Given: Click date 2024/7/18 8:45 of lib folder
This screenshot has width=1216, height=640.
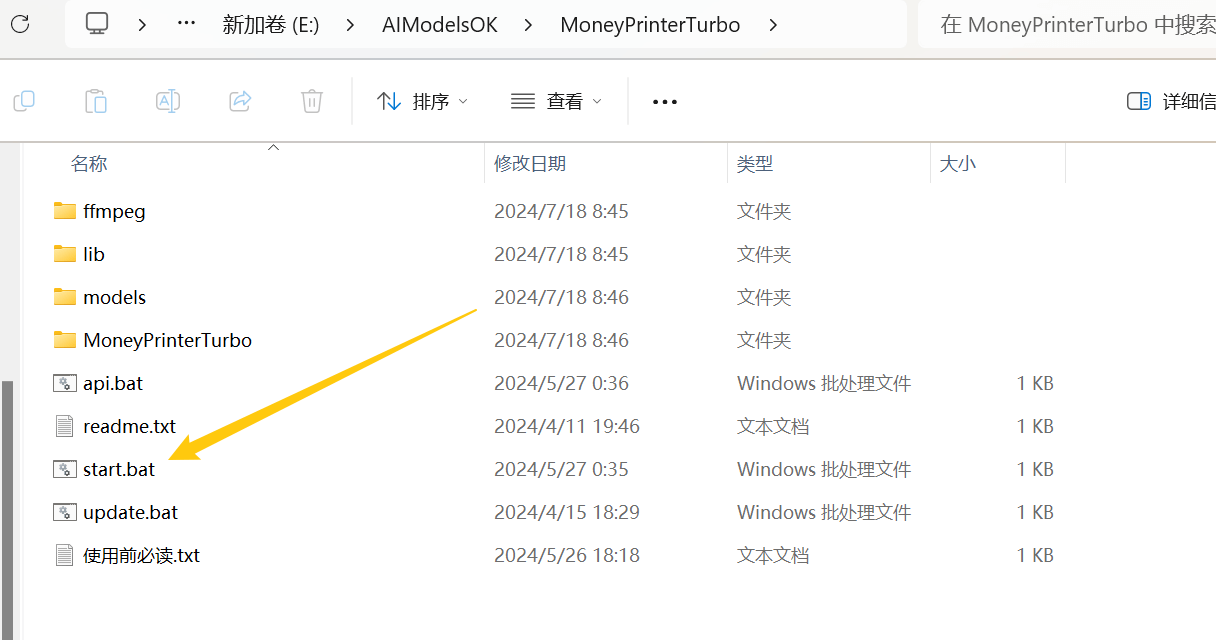Looking at the screenshot, I should [561, 255].
